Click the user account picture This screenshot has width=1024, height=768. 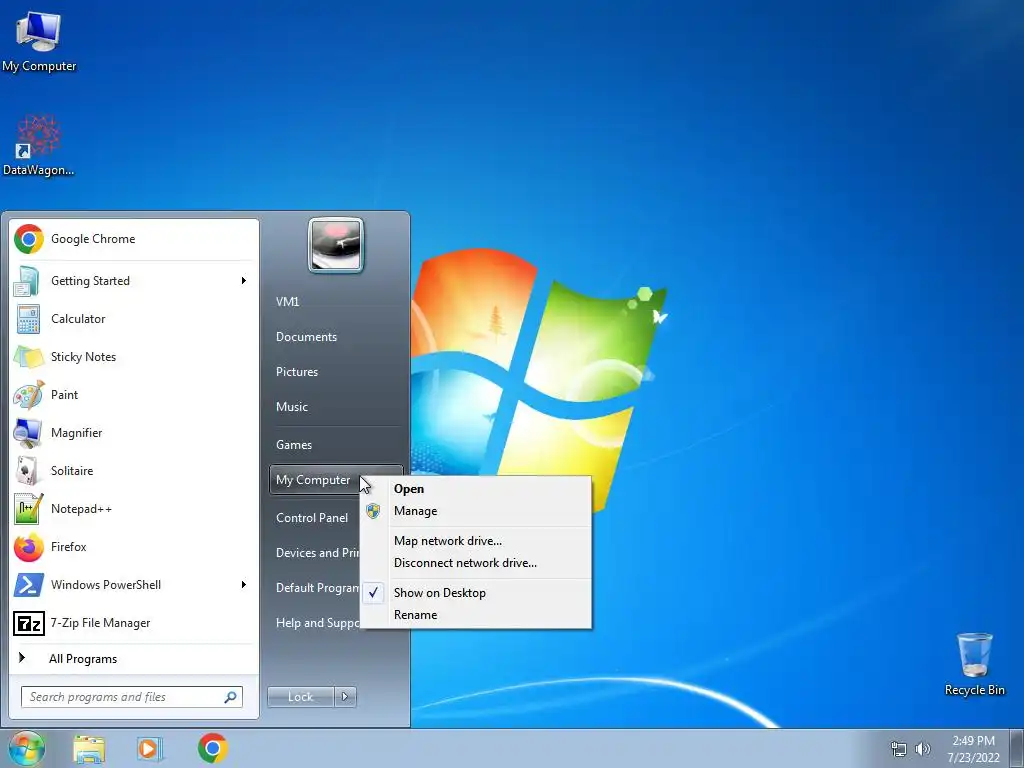click(x=336, y=245)
